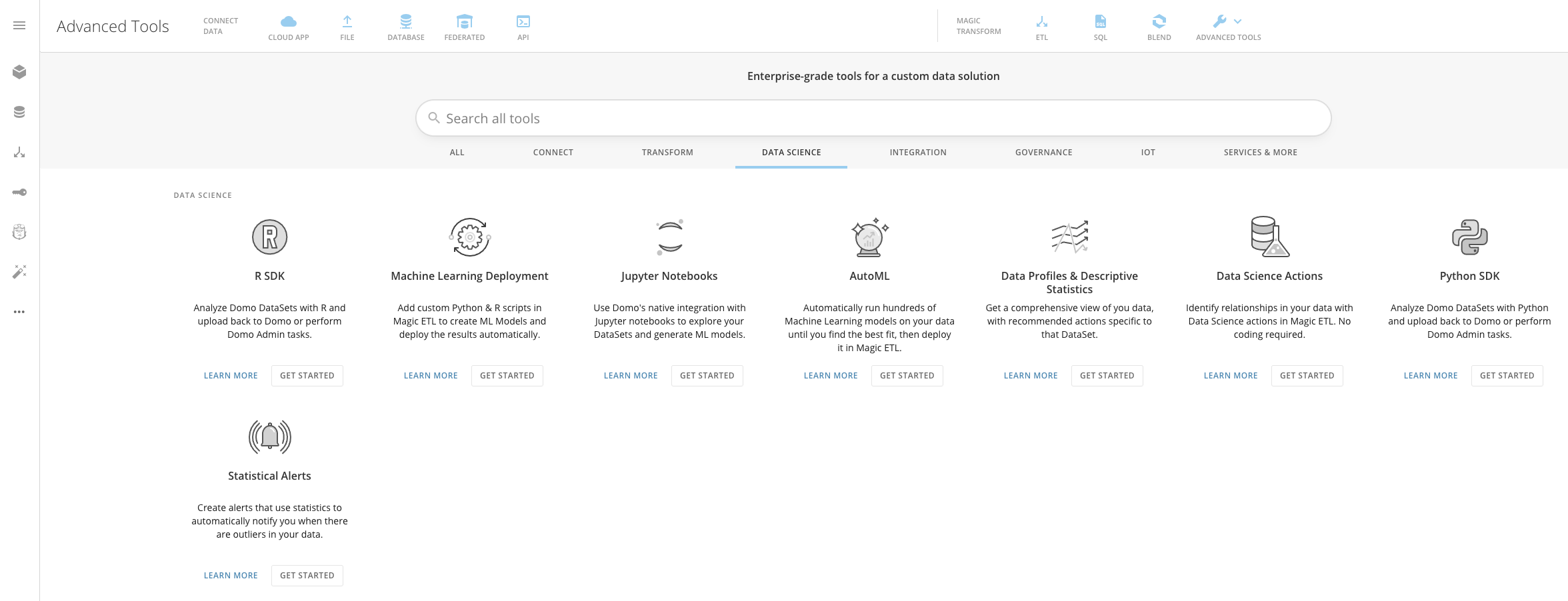Click Get Started for Python SDK
Image resolution: width=1568 pixels, height=601 pixels.
pyautogui.click(x=1507, y=376)
